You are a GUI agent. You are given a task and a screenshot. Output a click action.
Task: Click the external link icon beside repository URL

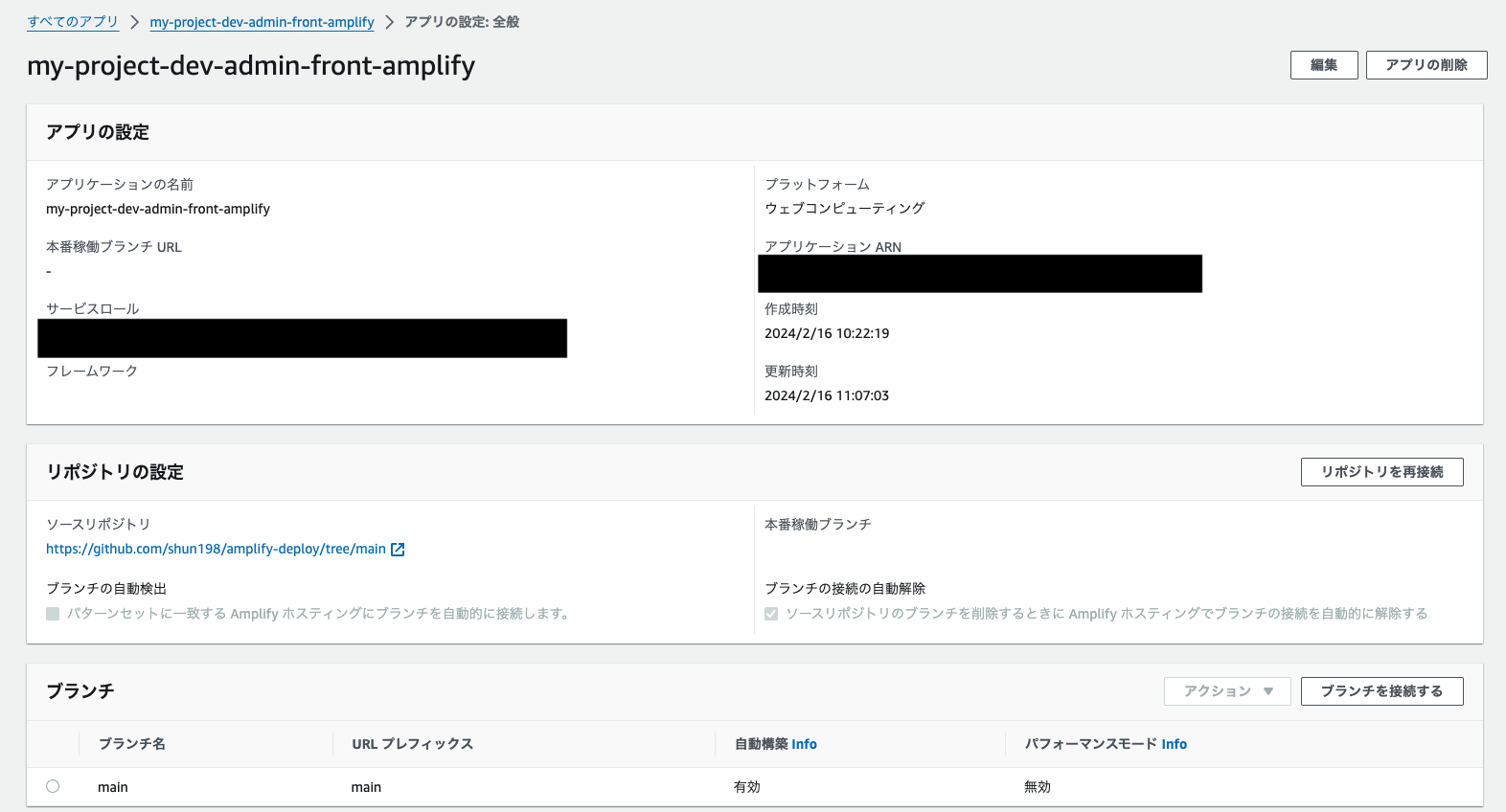[398, 550]
